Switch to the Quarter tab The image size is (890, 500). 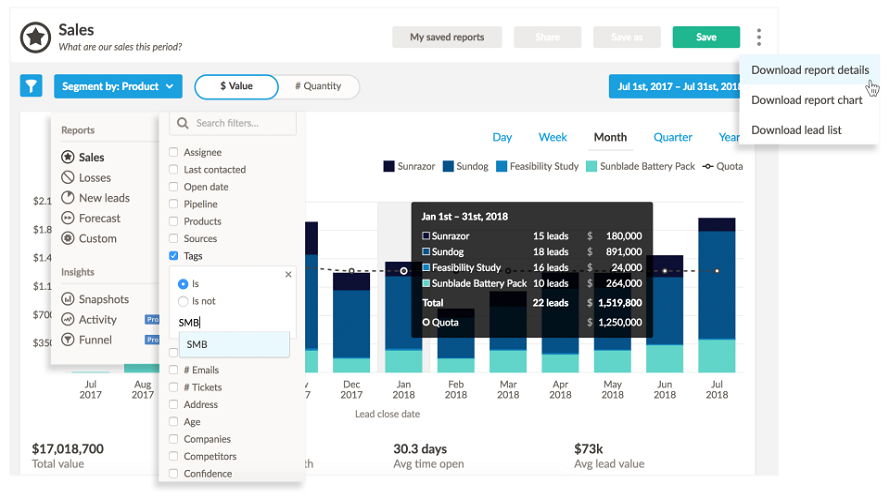coord(673,137)
